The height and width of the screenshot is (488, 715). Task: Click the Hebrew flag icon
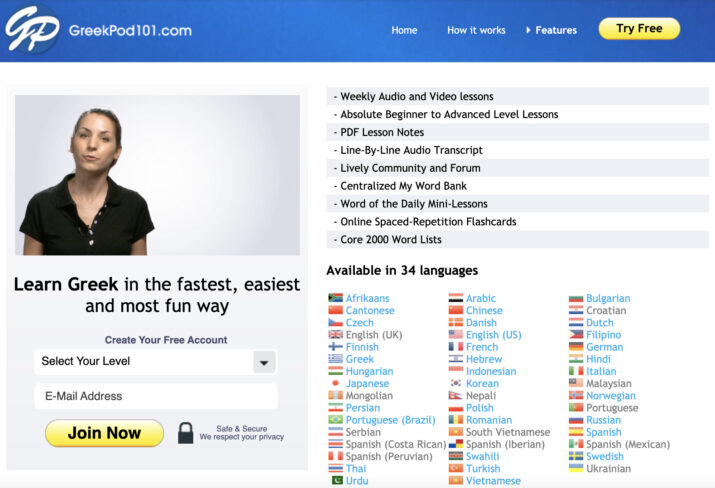[456, 359]
